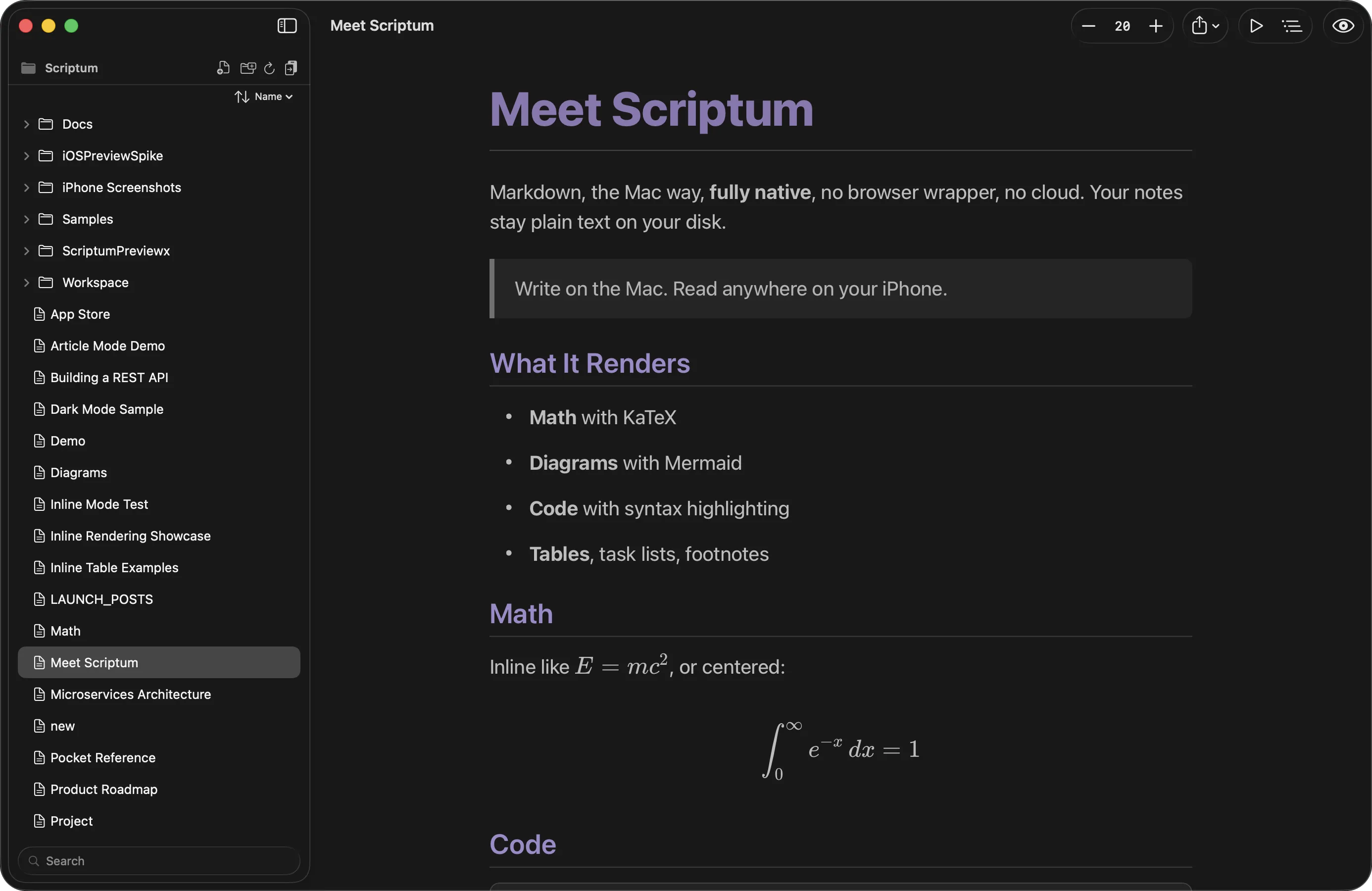Decrease the font size with minus

1088,26
